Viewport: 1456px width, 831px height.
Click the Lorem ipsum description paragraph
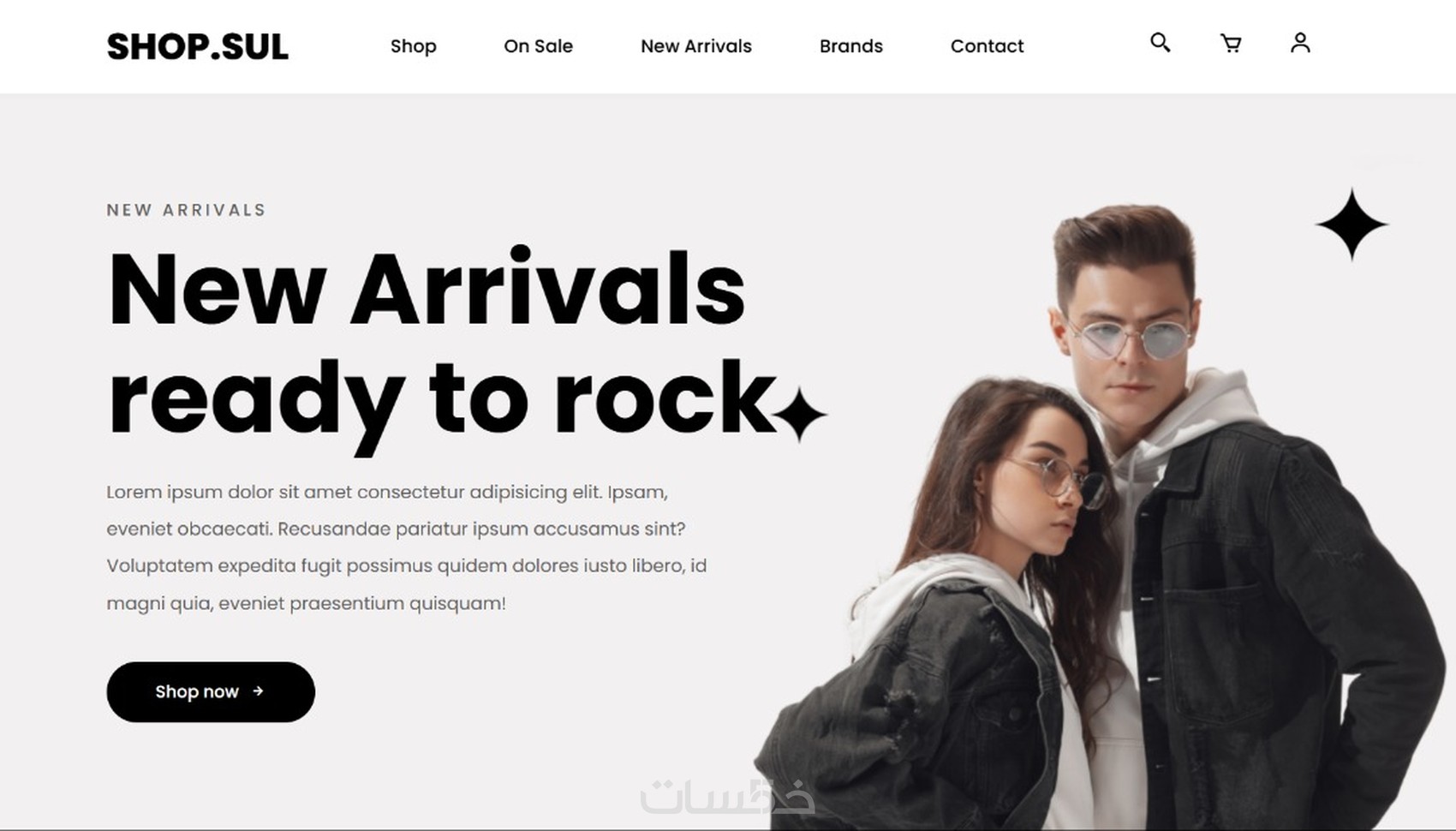coord(407,547)
